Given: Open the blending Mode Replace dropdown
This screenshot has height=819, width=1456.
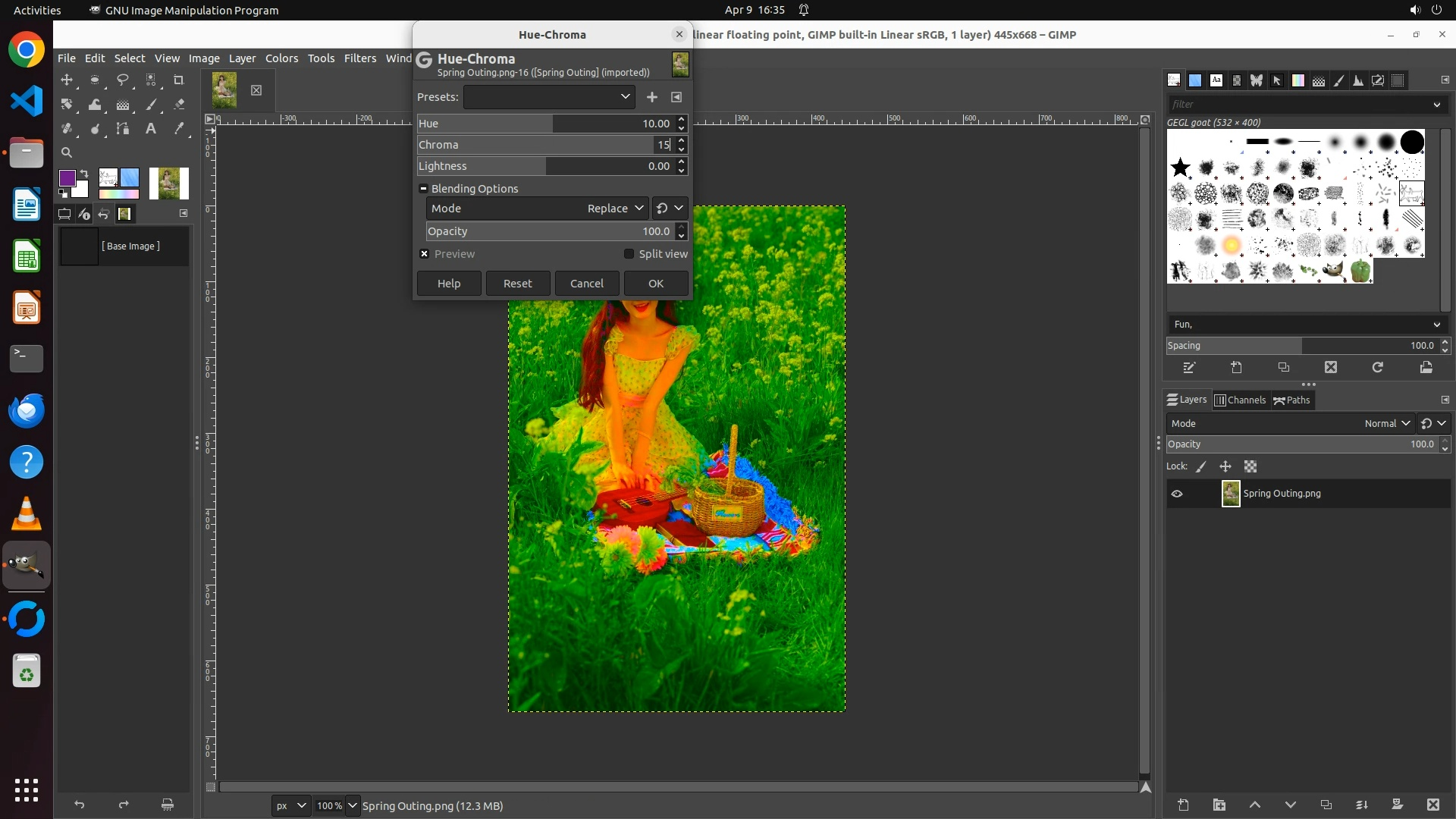Looking at the screenshot, I should (x=614, y=209).
